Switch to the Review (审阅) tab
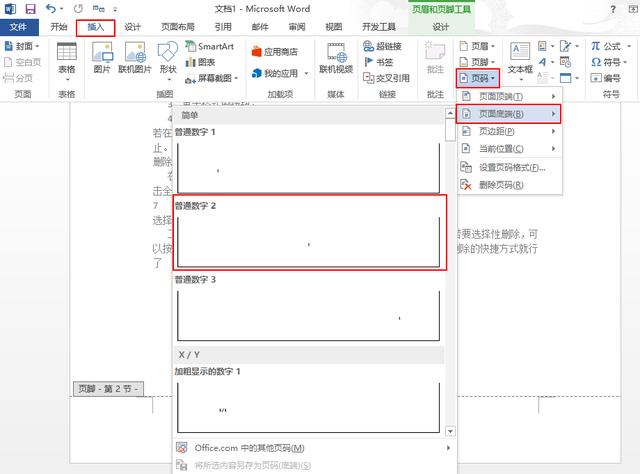Screen dimensions: 640x474 [297, 27]
